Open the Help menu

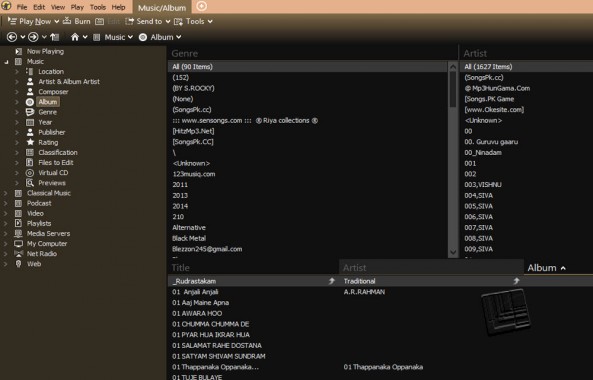[118, 7]
